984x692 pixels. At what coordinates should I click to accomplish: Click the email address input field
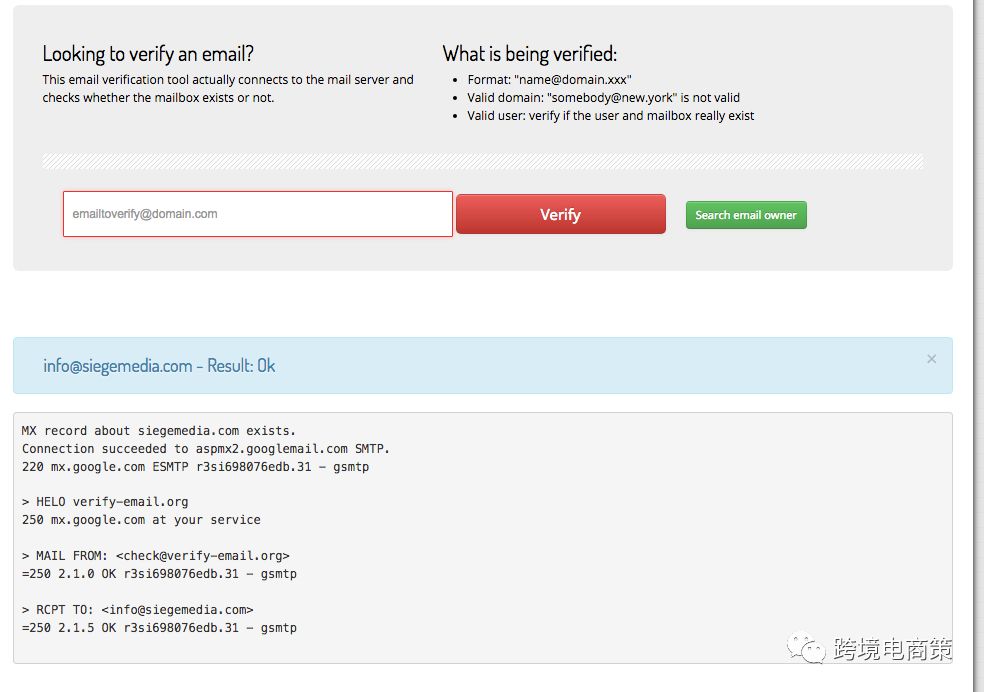coord(257,214)
